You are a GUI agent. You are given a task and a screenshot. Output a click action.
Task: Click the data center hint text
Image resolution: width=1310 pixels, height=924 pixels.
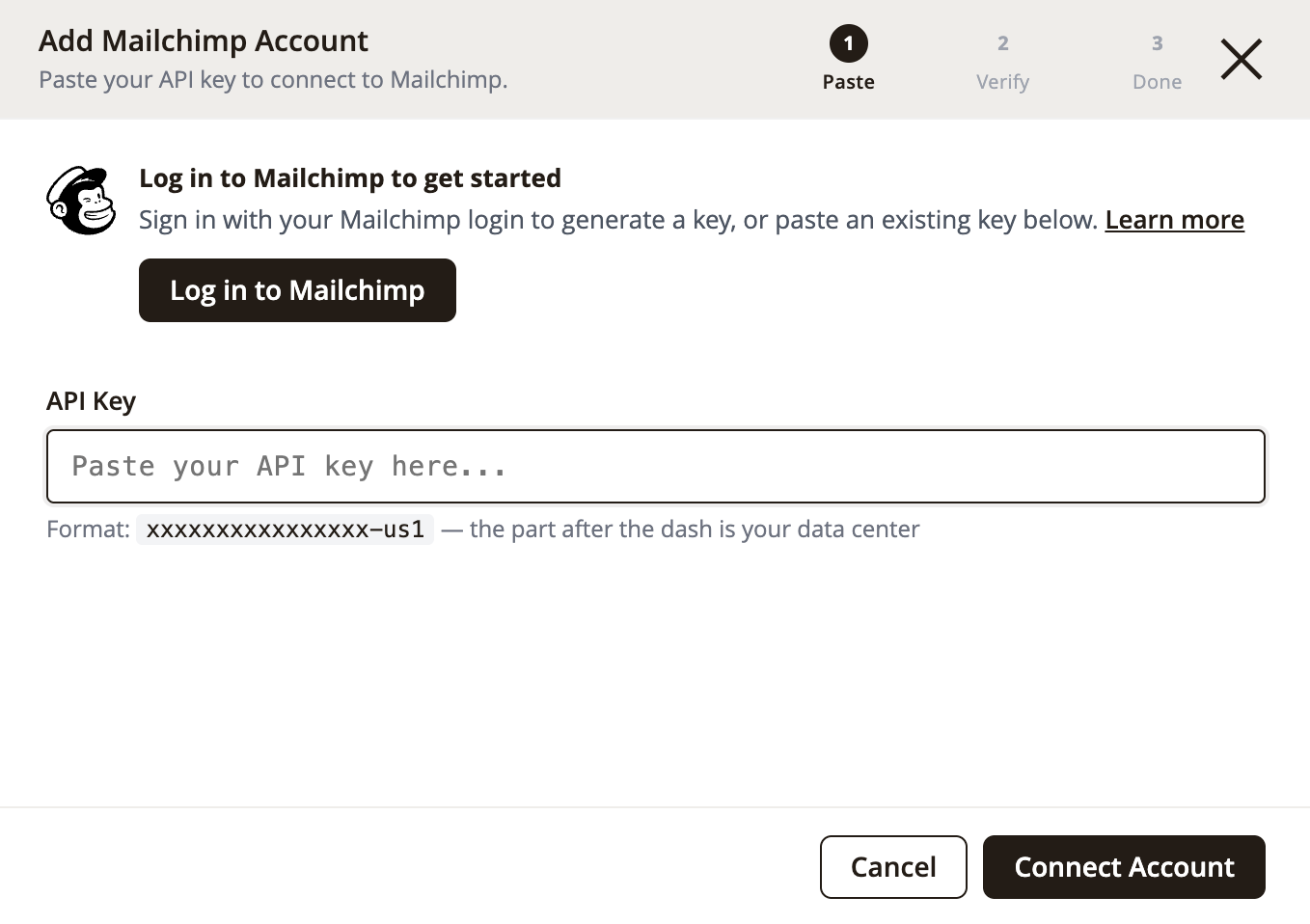click(680, 530)
